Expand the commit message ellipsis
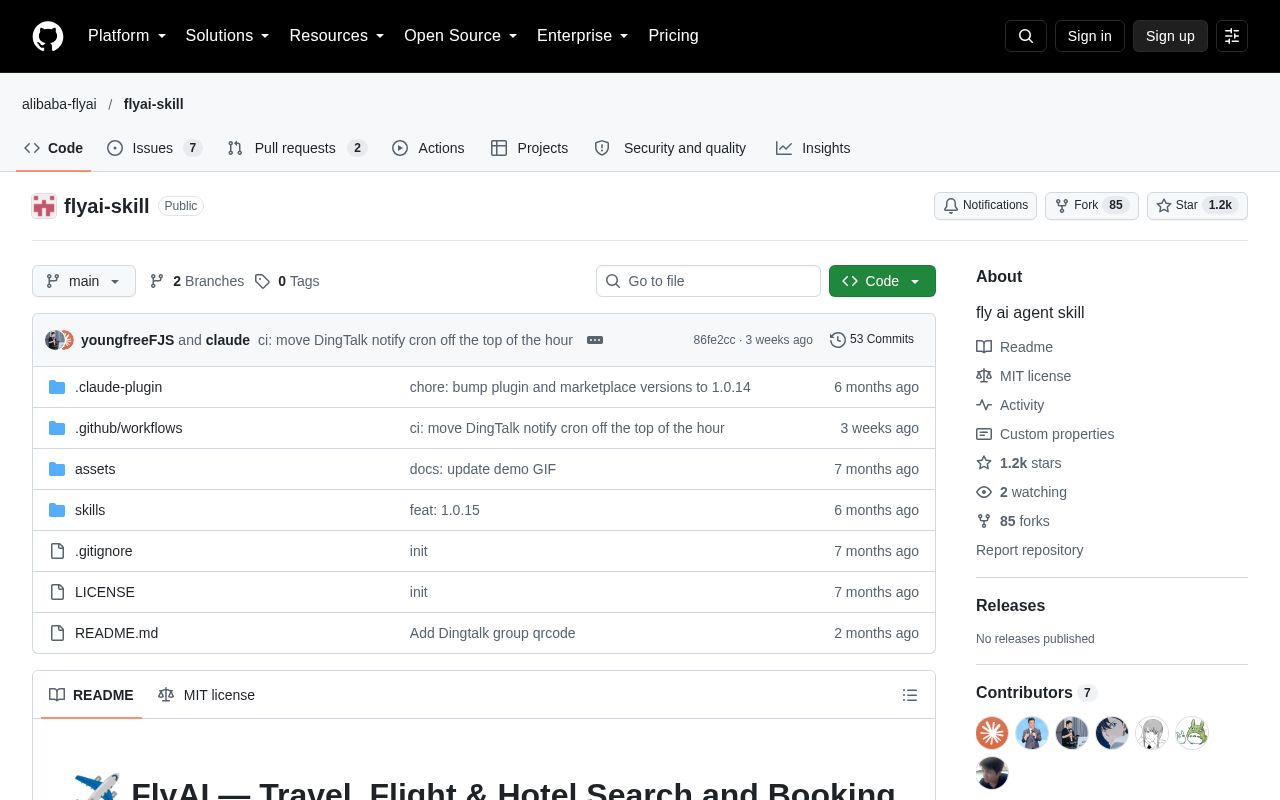Image resolution: width=1280 pixels, height=800 pixels. click(595, 340)
